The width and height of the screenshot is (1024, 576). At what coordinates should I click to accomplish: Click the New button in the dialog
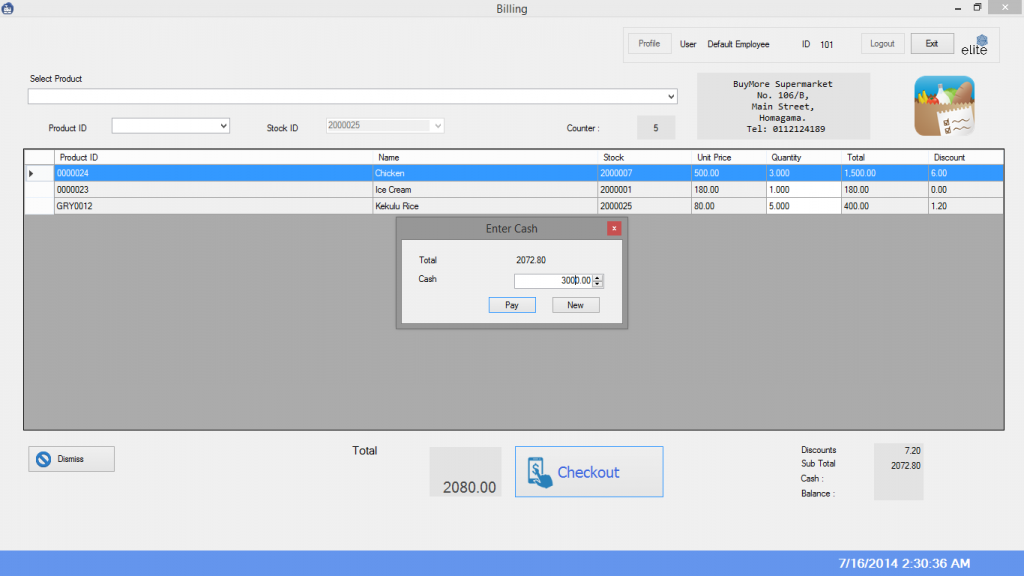pos(575,305)
